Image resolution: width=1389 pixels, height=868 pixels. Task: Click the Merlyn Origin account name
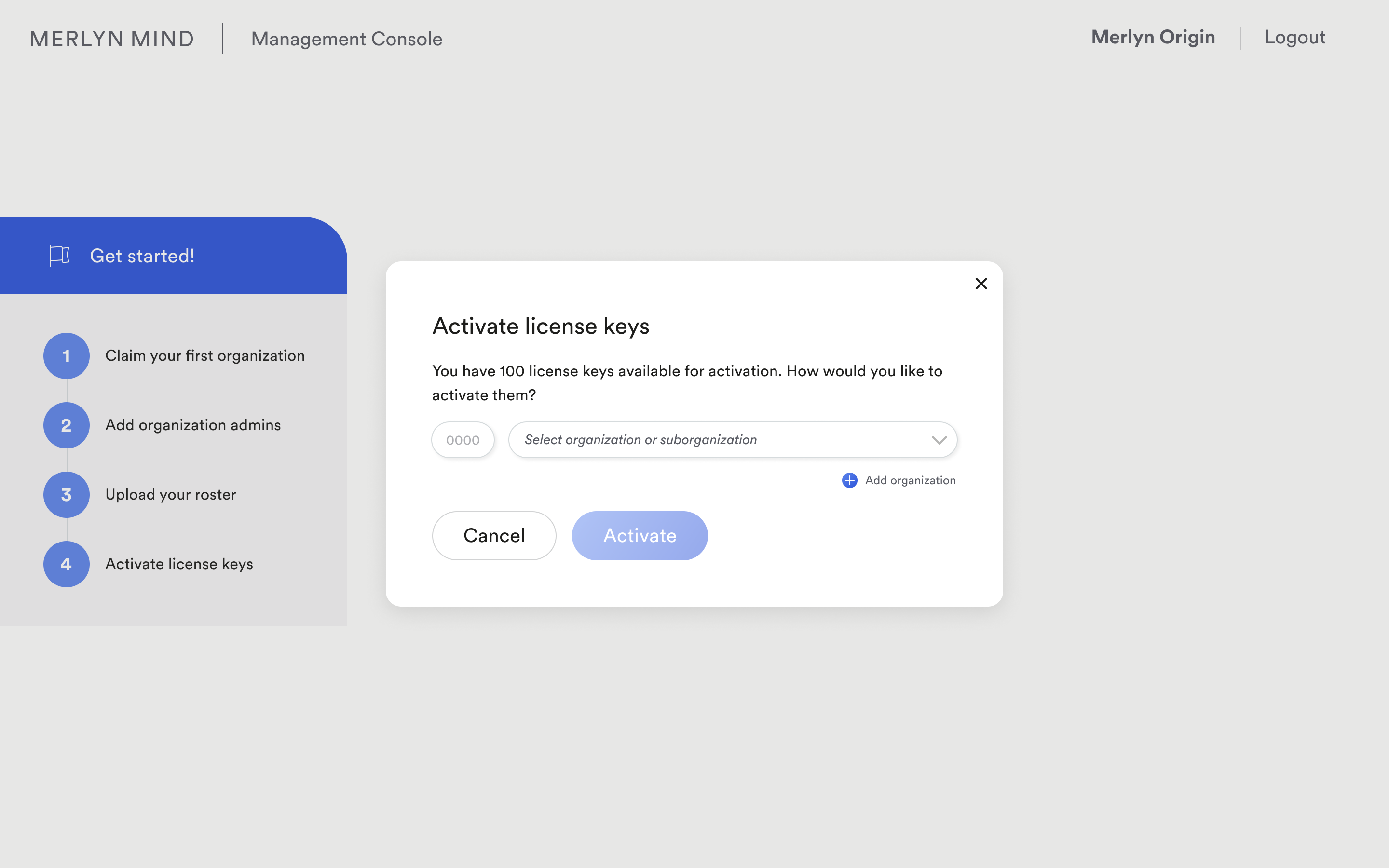coord(1153,37)
